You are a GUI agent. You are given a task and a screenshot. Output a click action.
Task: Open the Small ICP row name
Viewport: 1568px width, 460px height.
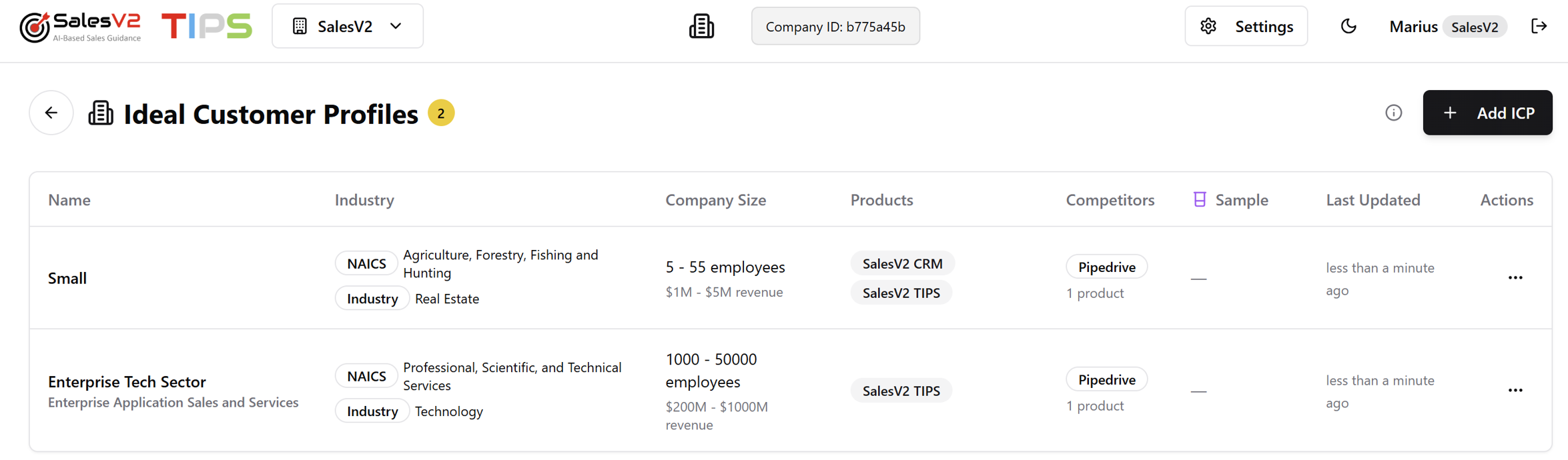pyautogui.click(x=67, y=278)
